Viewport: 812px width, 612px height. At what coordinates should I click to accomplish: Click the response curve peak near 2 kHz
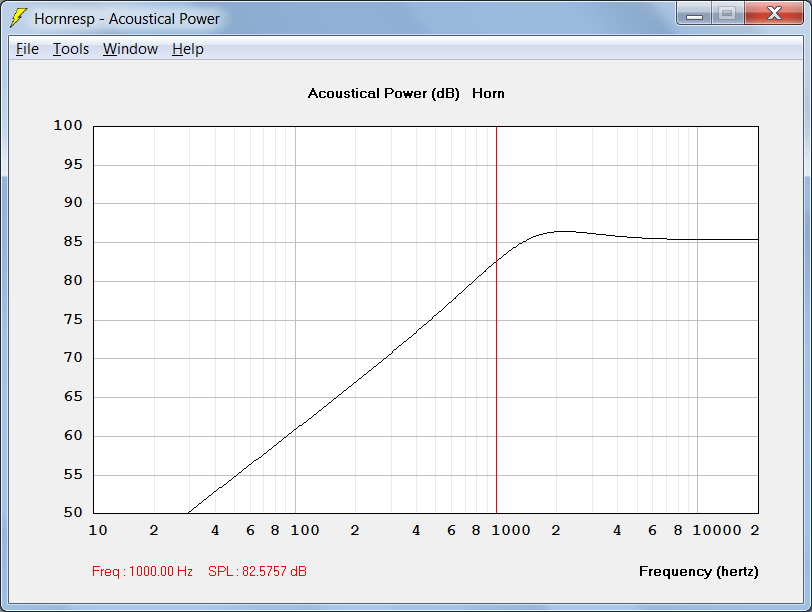click(x=562, y=231)
